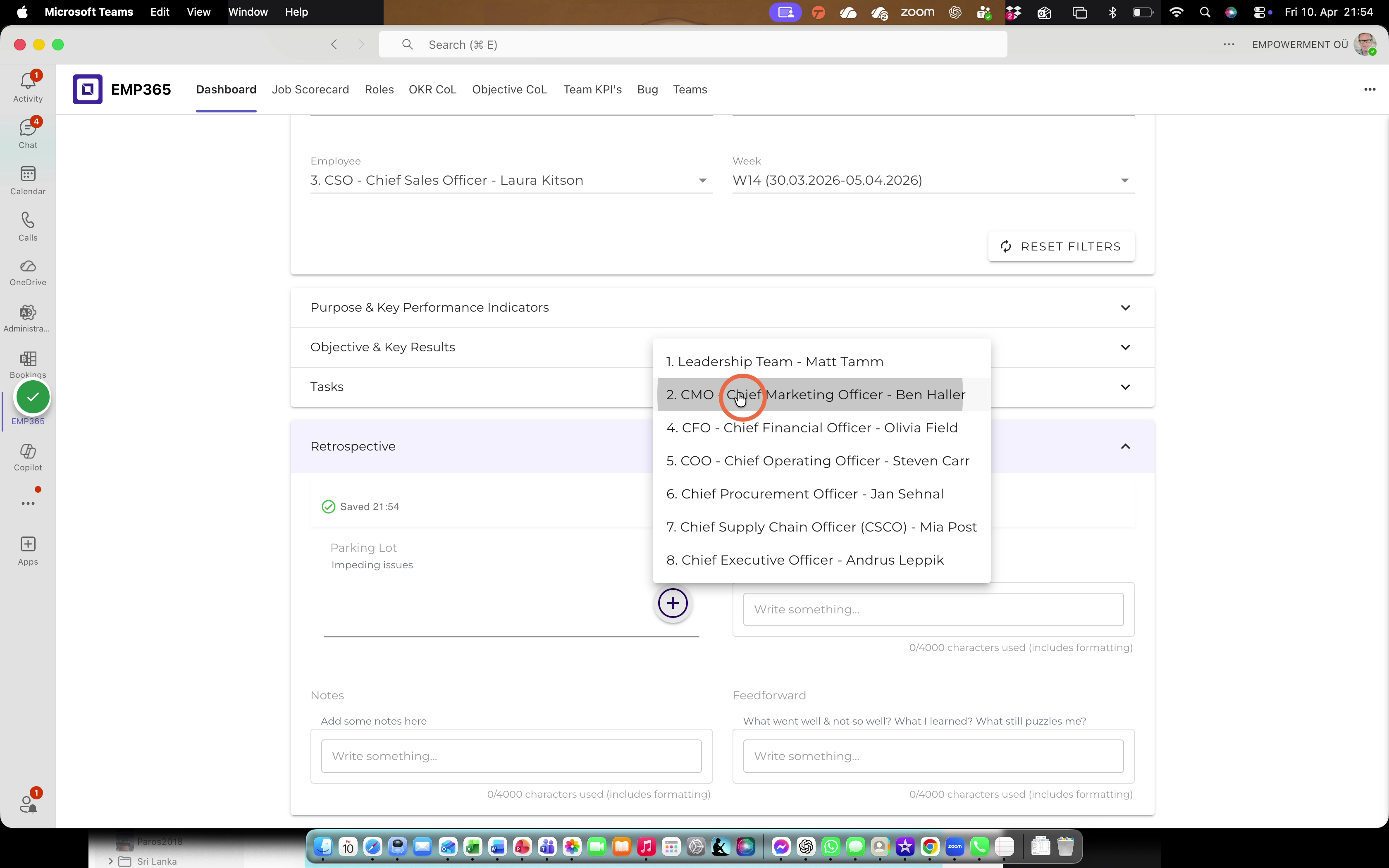
Task: Click the Feedforward text field
Action: click(x=933, y=756)
